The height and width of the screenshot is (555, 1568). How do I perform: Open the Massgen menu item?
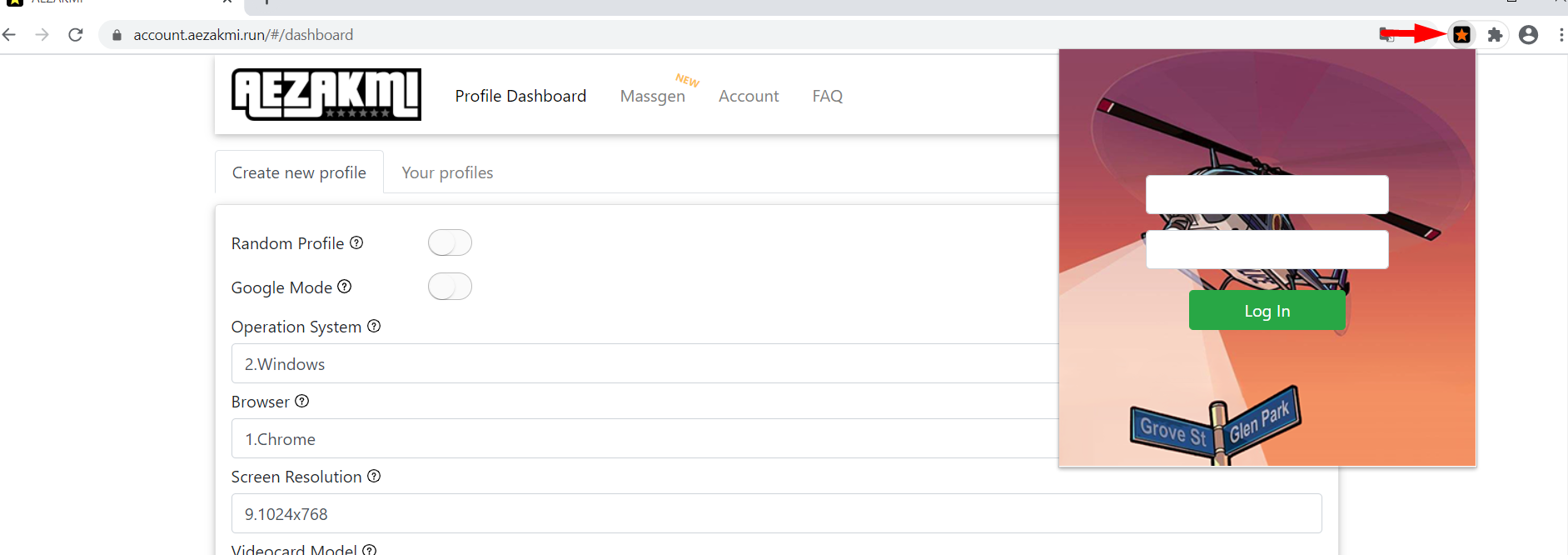pos(653,96)
